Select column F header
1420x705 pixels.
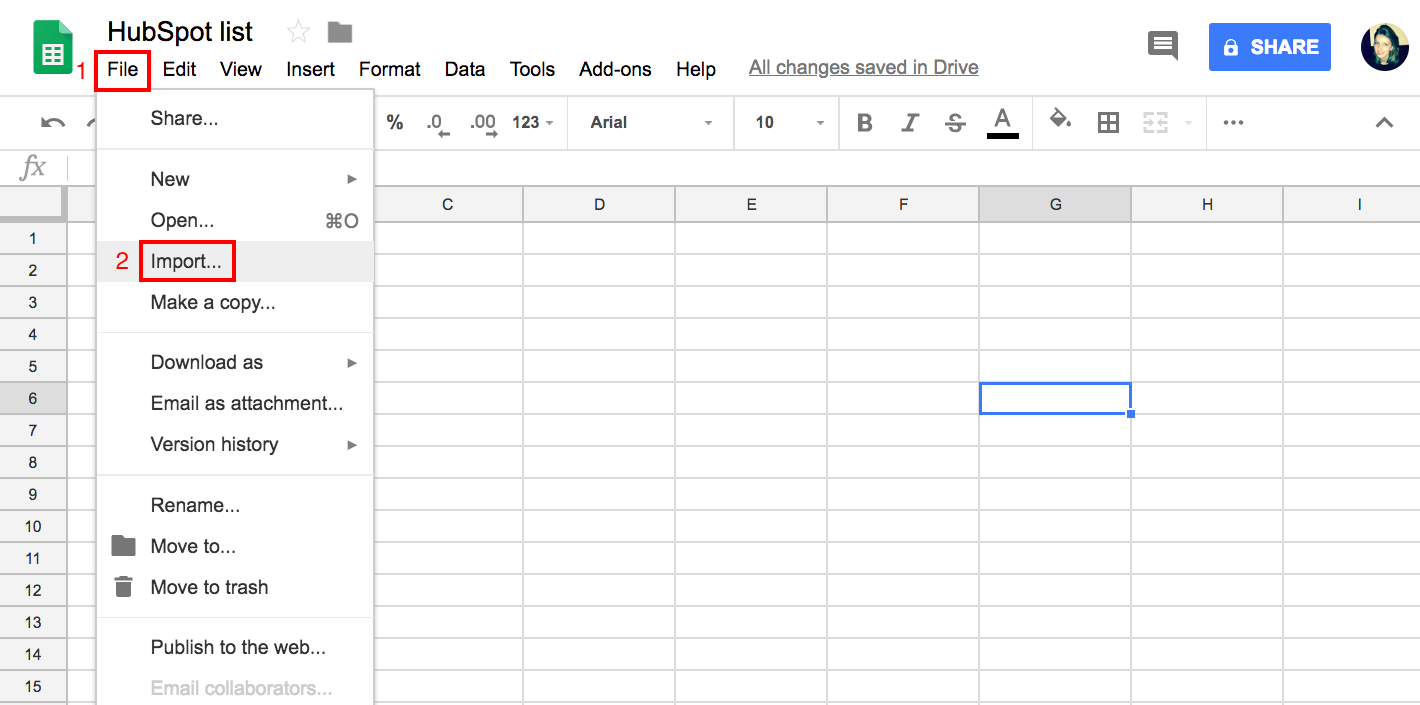[903, 204]
